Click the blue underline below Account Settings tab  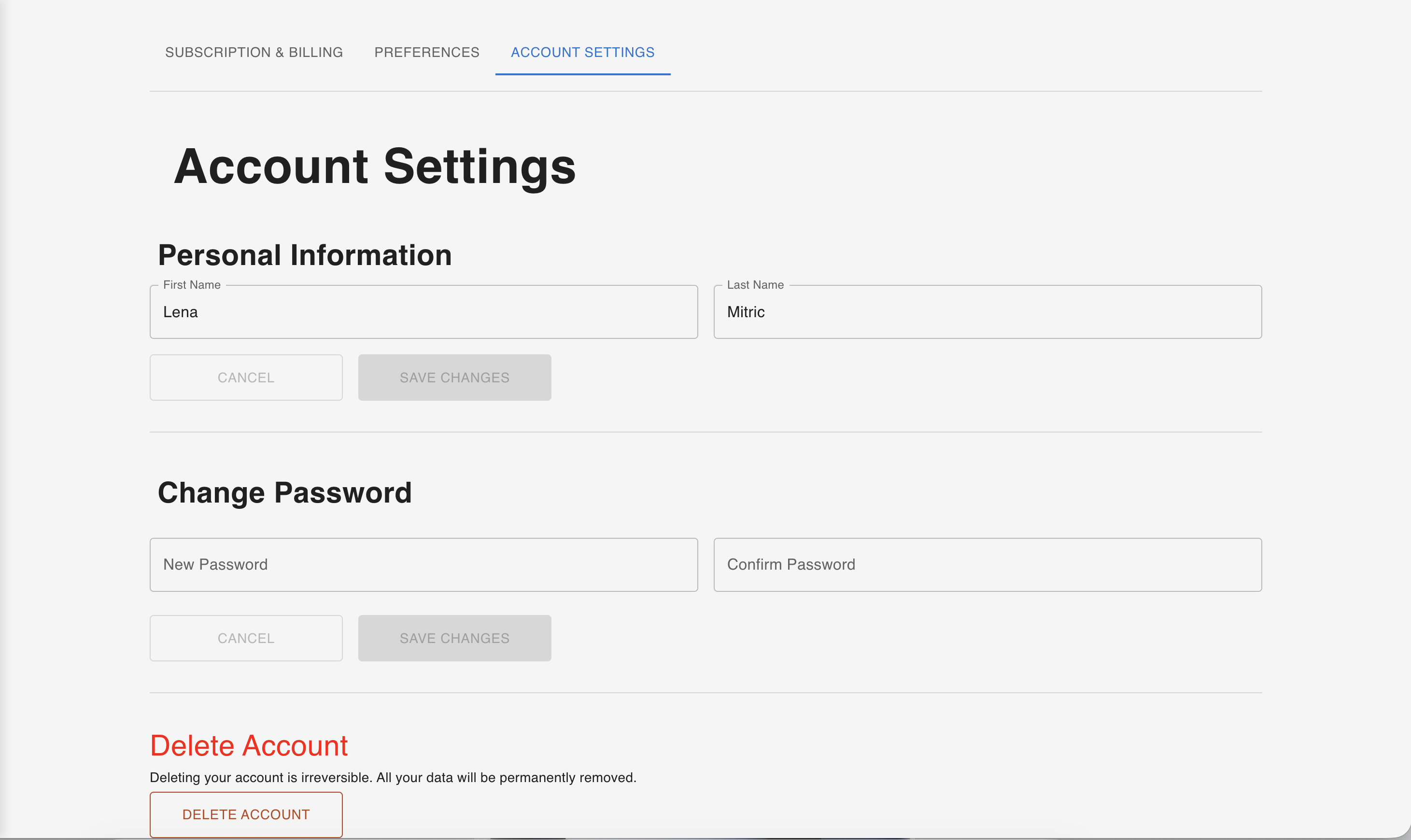(x=582, y=73)
